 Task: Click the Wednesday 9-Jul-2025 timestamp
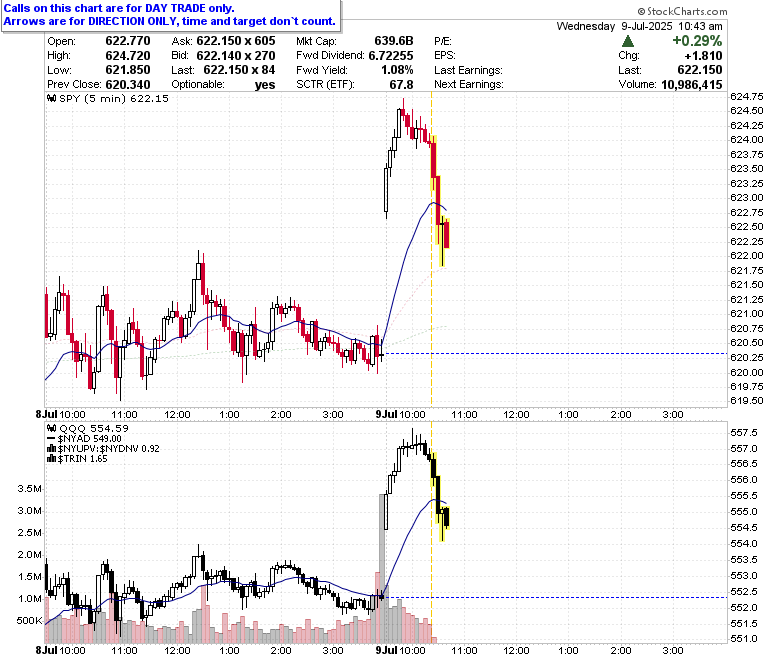click(639, 26)
